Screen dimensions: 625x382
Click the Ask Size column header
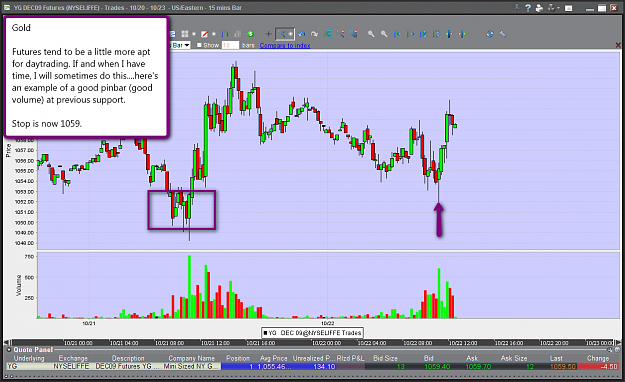tap(514, 358)
